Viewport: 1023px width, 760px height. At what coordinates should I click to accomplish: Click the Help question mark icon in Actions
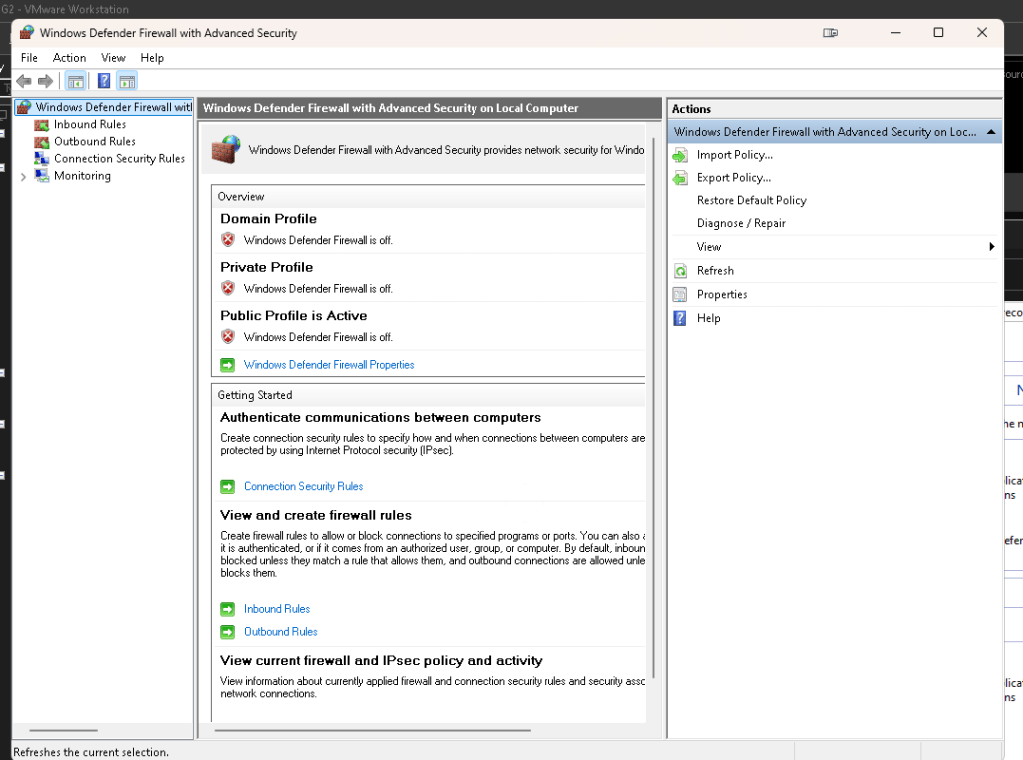680,318
